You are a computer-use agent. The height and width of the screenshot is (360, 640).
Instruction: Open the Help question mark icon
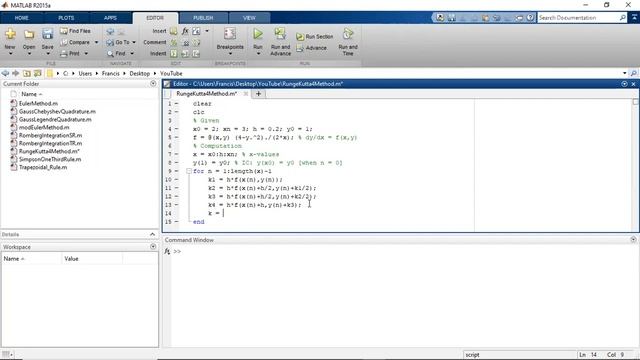530,18
